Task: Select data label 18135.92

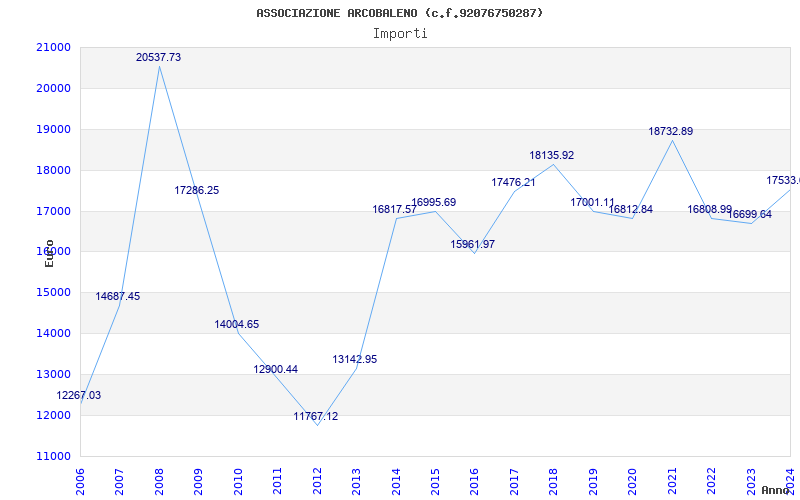Action: coord(552,155)
